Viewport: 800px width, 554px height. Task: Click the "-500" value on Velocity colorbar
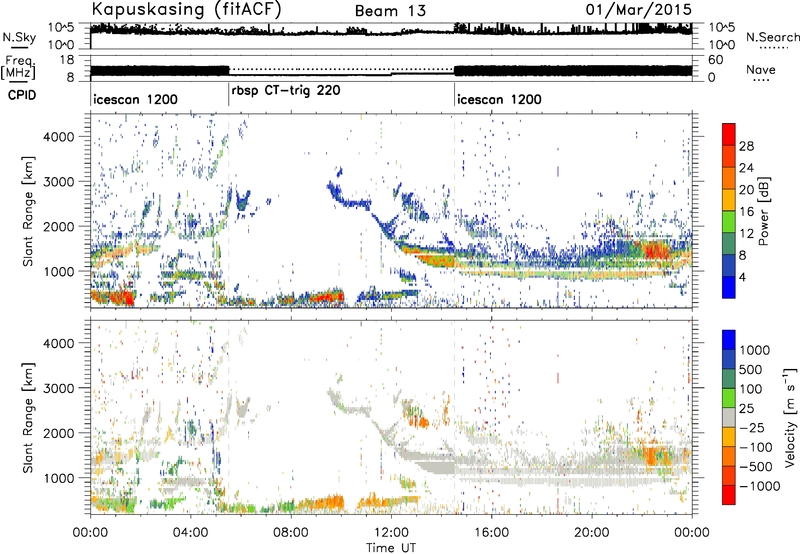[756, 467]
